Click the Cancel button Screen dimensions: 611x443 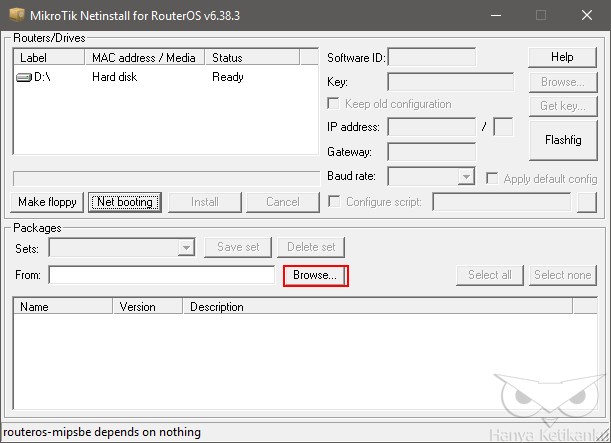(283, 202)
